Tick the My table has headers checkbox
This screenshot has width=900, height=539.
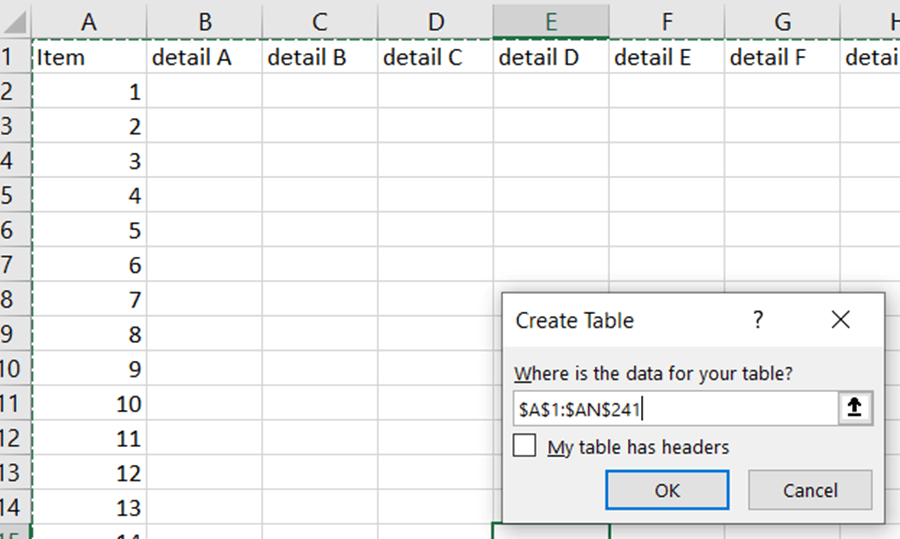525,446
